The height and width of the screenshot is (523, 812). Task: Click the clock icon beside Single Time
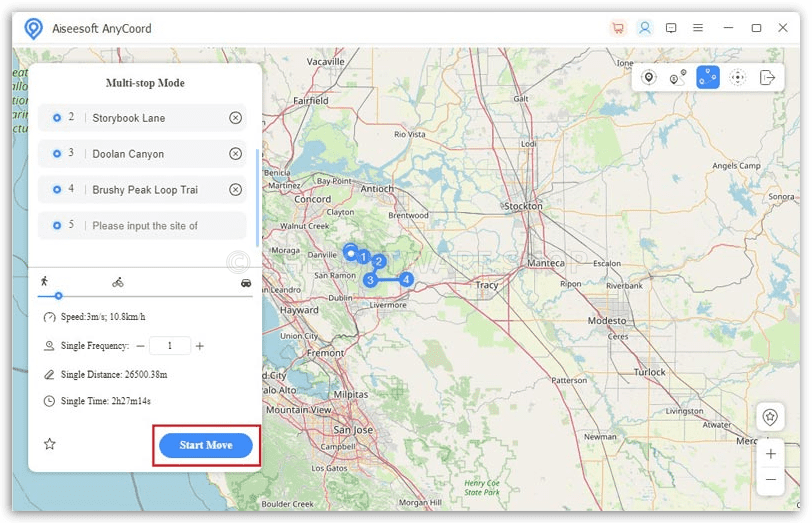[49, 401]
